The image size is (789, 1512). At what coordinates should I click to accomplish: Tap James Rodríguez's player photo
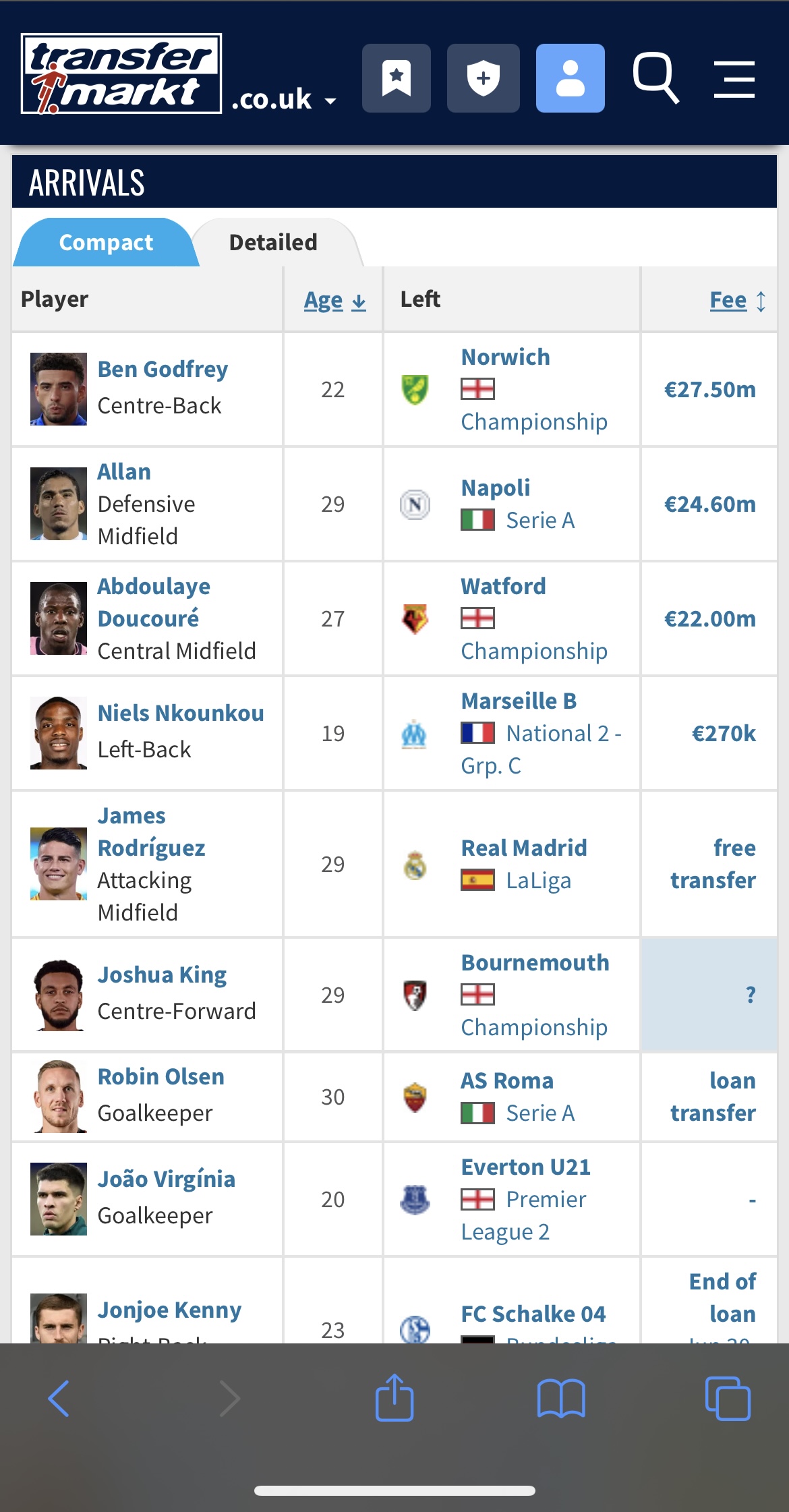pyautogui.click(x=59, y=864)
